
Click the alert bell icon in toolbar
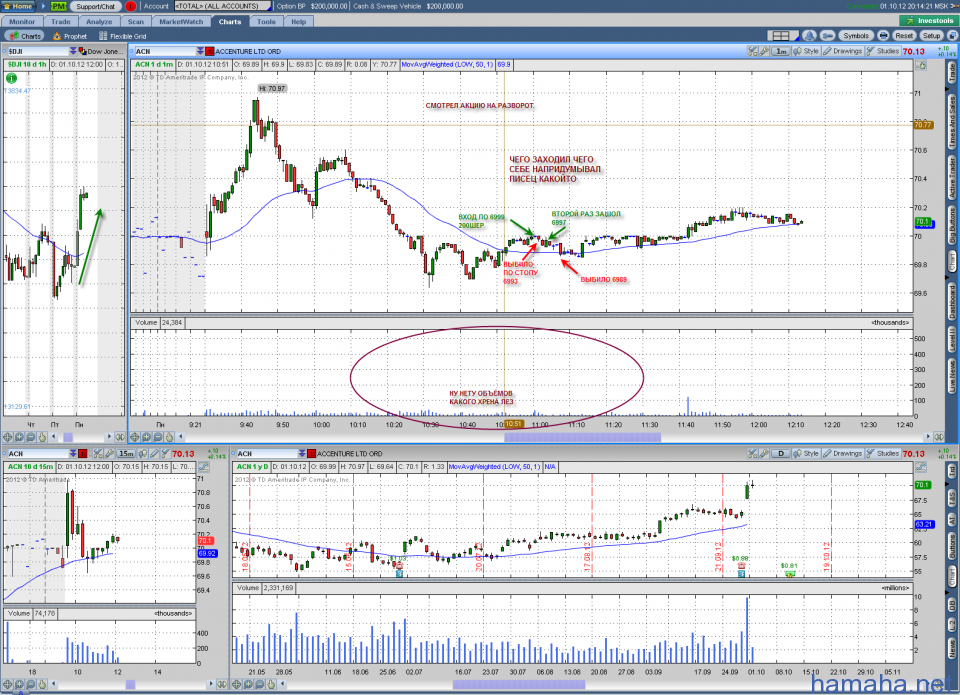tap(808, 36)
